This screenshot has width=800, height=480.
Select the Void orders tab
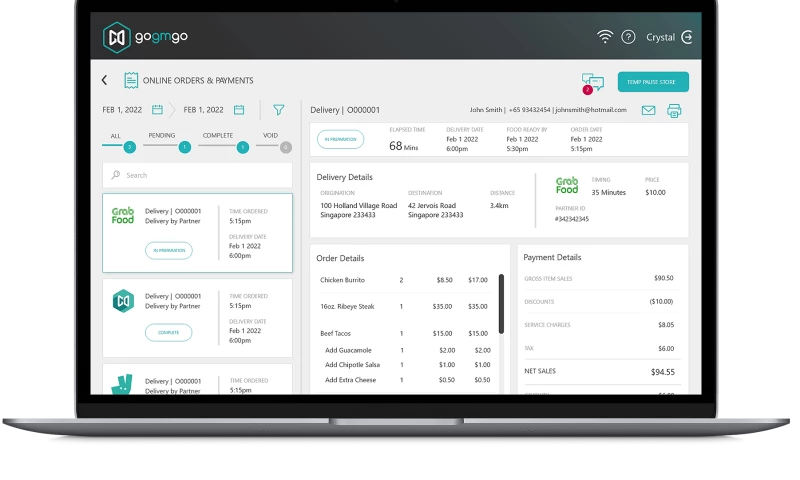(270, 135)
